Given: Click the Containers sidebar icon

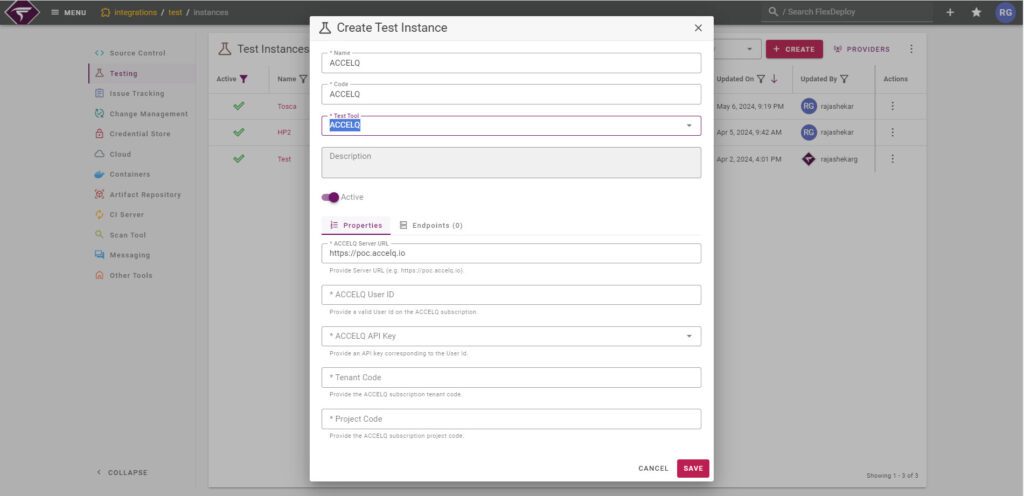Looking at the screenshot, I should click(99, 174).
